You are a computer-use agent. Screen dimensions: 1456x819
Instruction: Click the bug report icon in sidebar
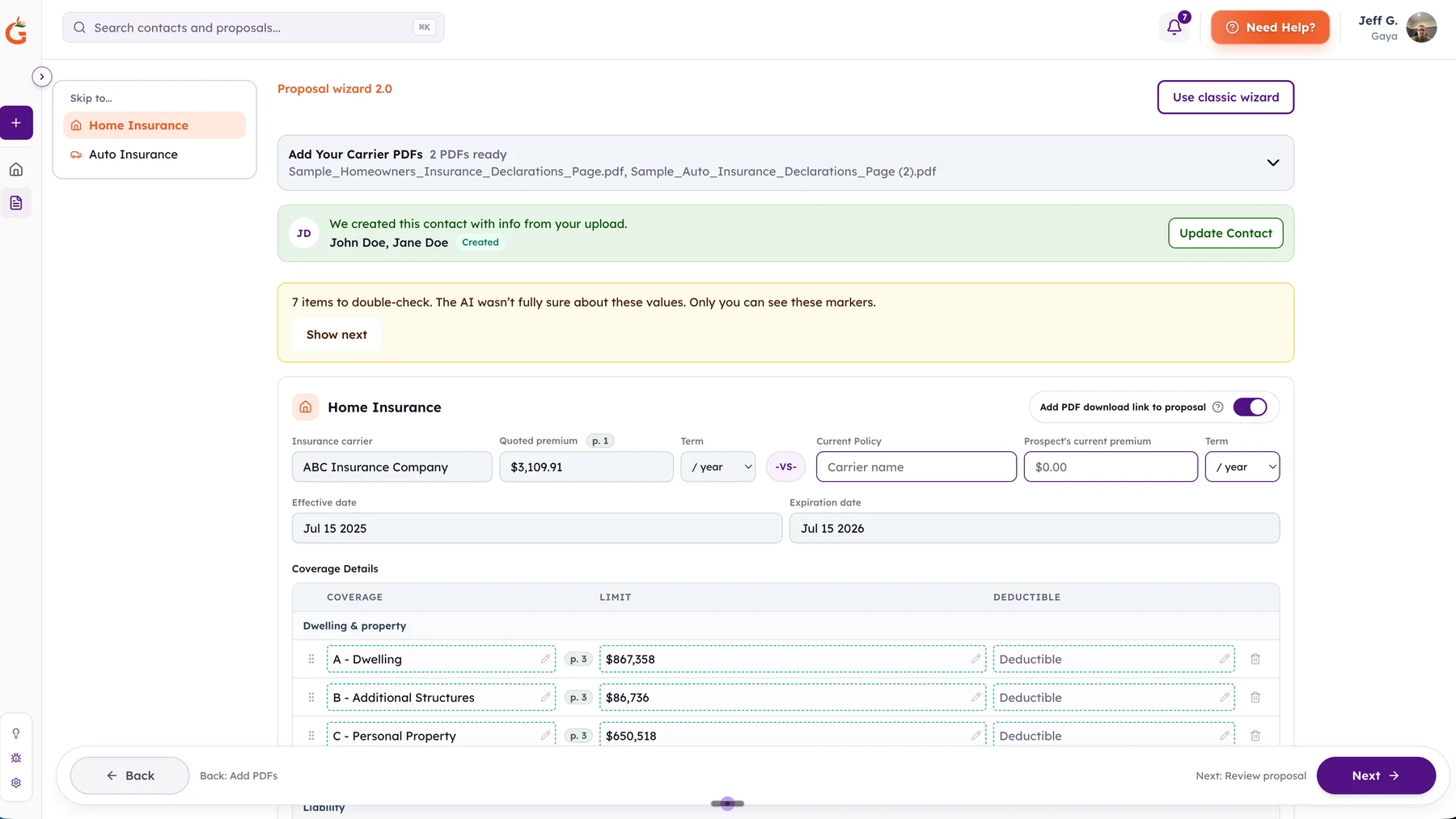(16, 758)
